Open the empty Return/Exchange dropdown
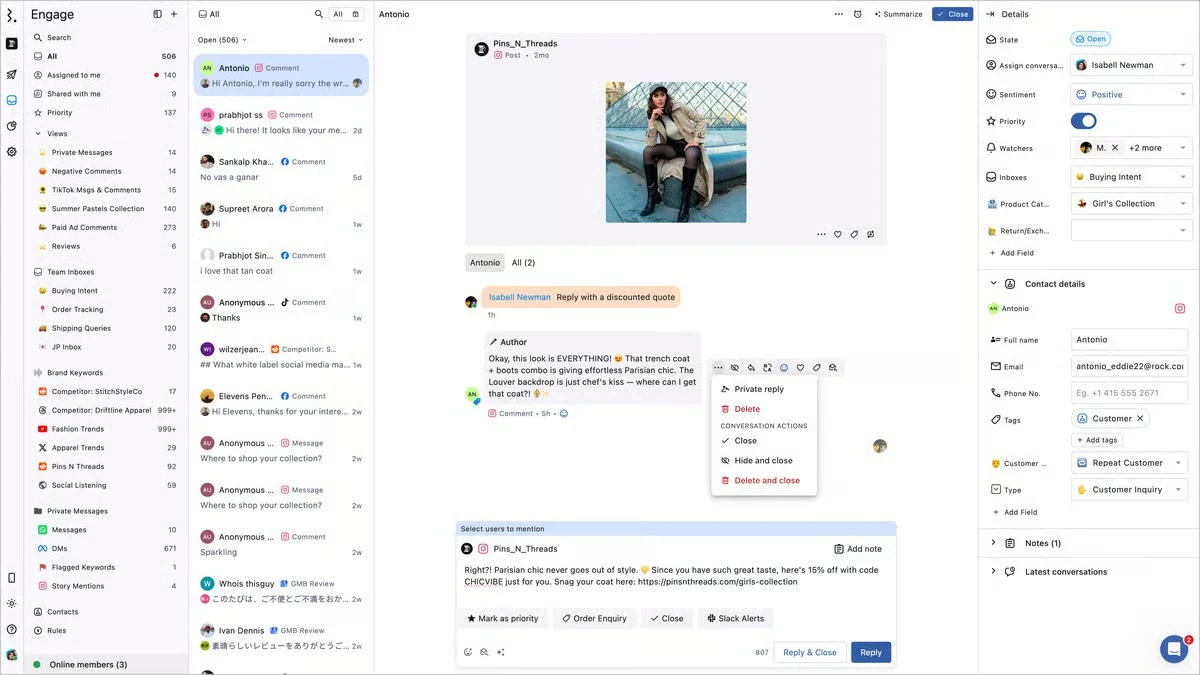This screenshot has height=675, width=1200. [1131, 230]
